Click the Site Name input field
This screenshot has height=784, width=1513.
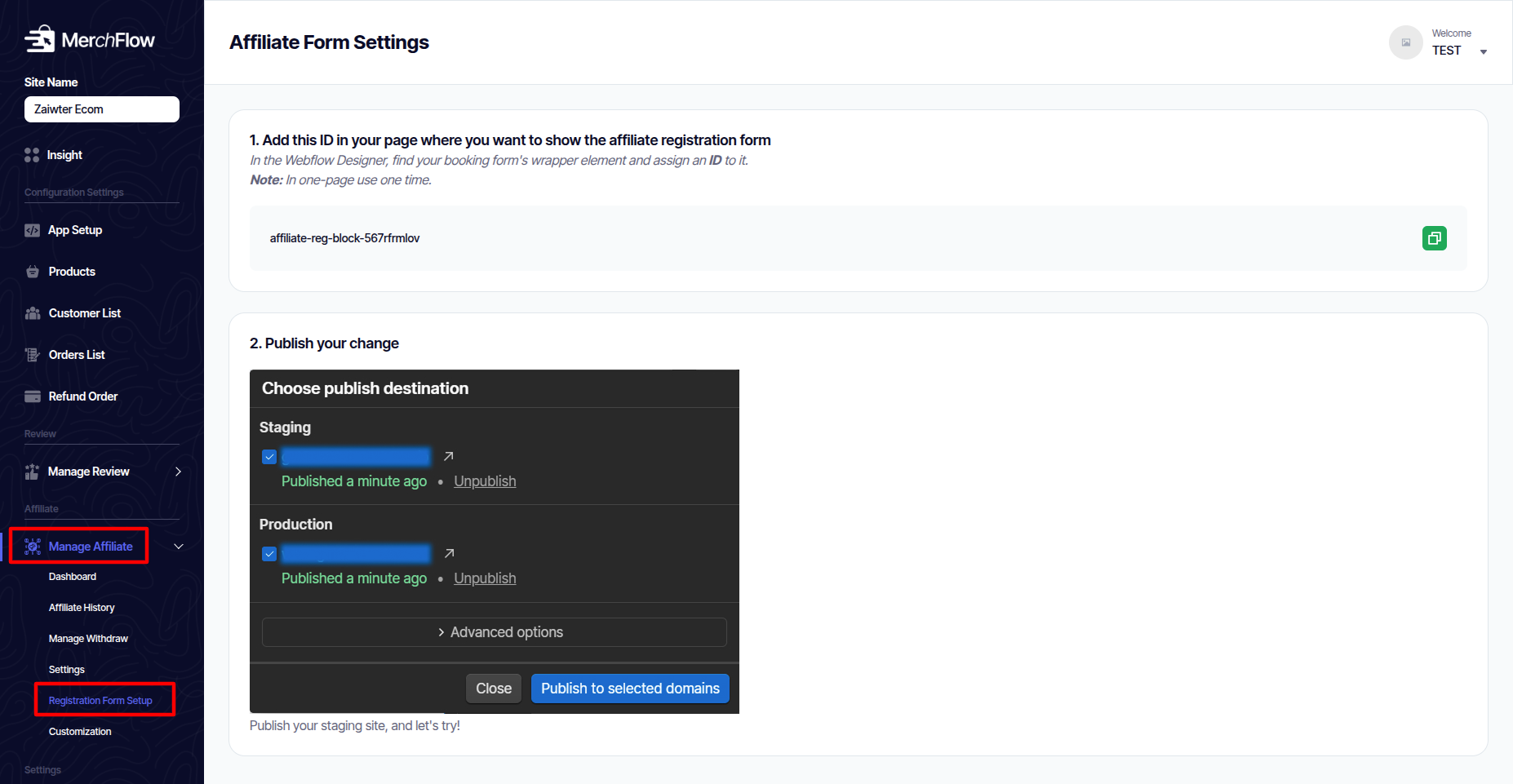click(x=102, y=109)
